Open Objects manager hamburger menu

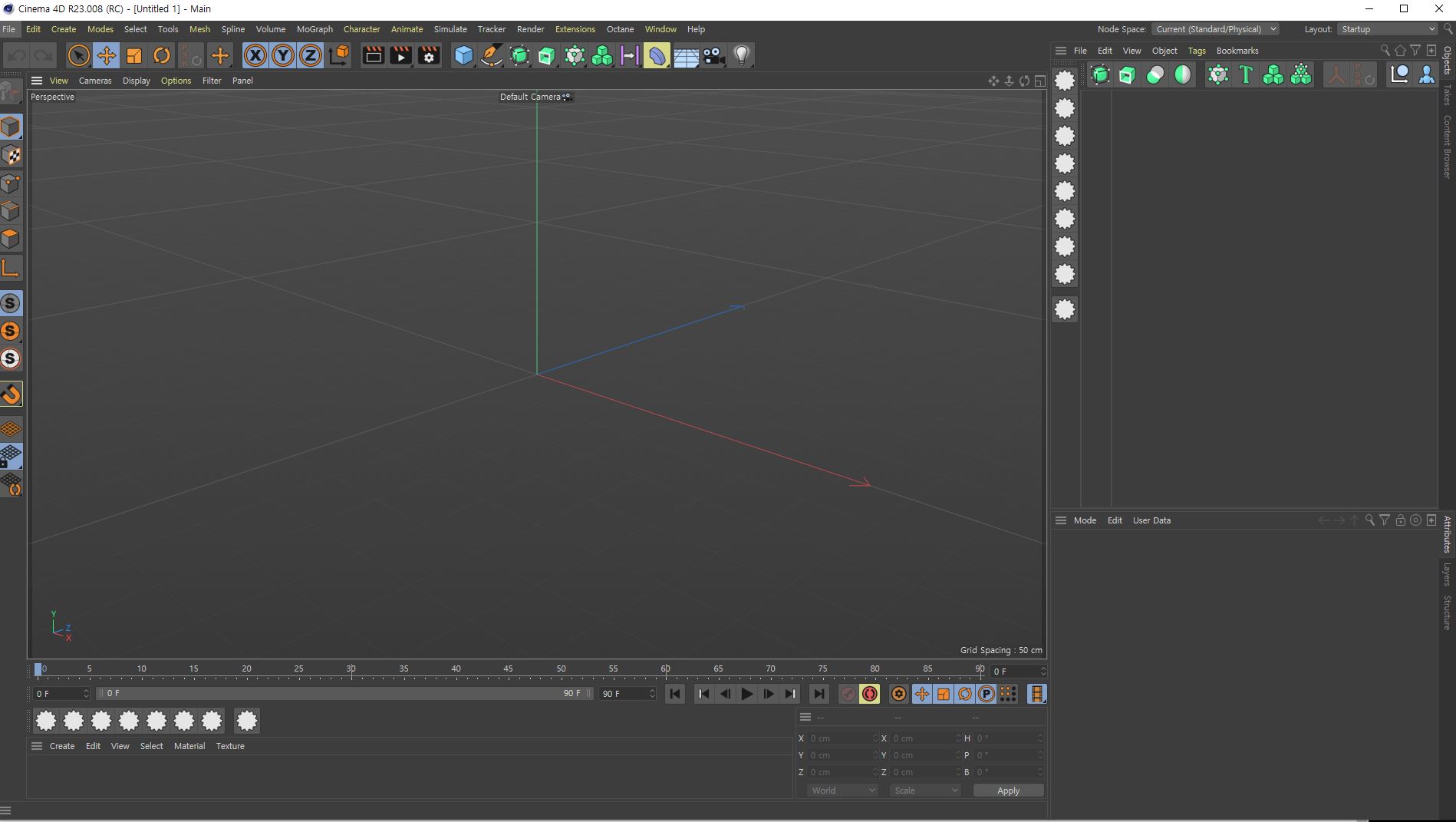pyautogui.click(x=1061, y=51)
